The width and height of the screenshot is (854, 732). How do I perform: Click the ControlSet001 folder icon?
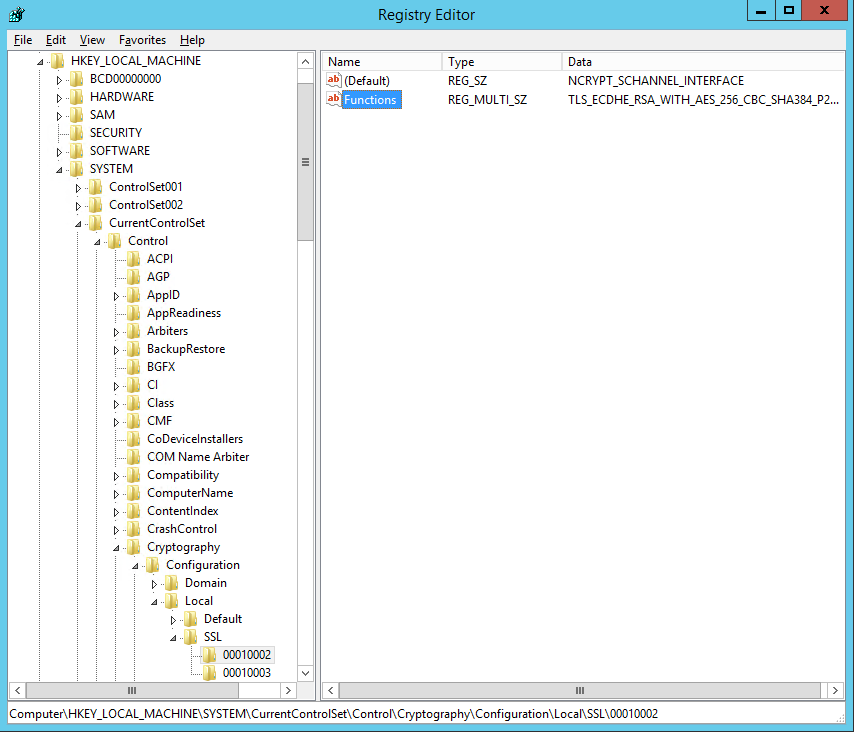(96, 187)
